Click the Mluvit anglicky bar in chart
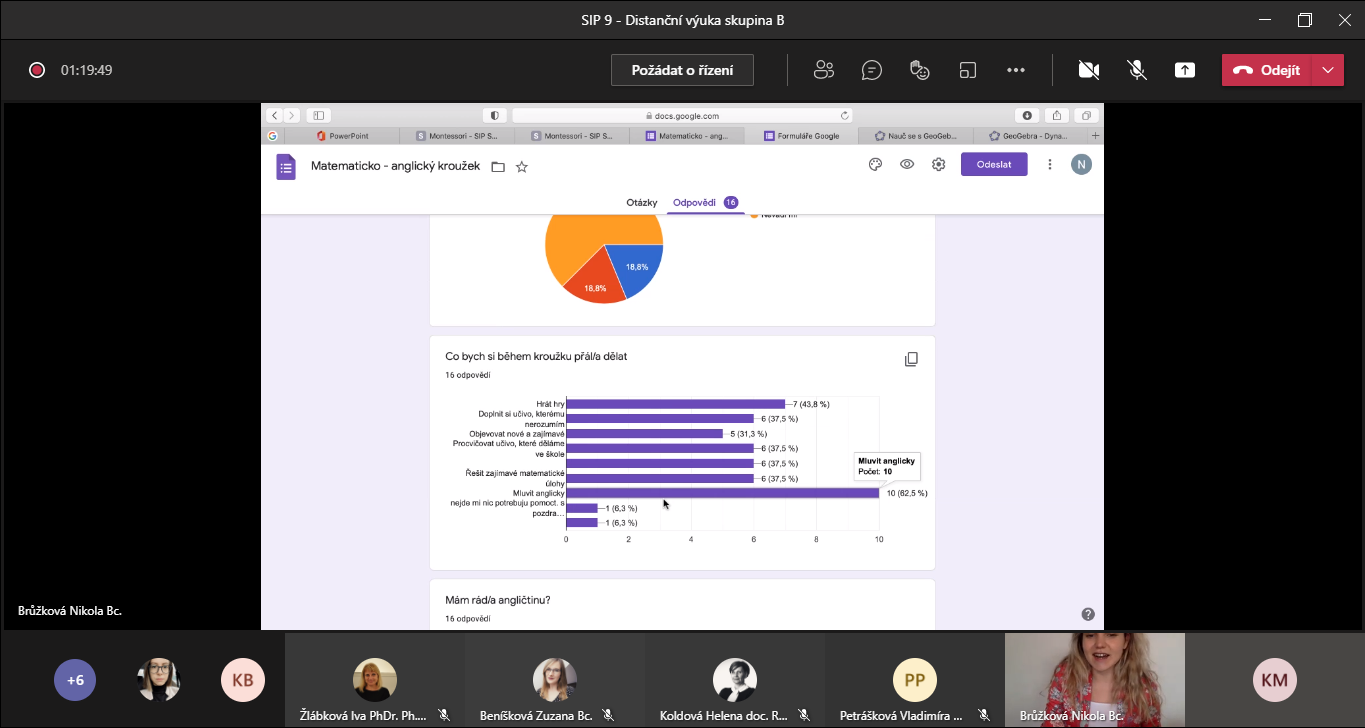 723,493
